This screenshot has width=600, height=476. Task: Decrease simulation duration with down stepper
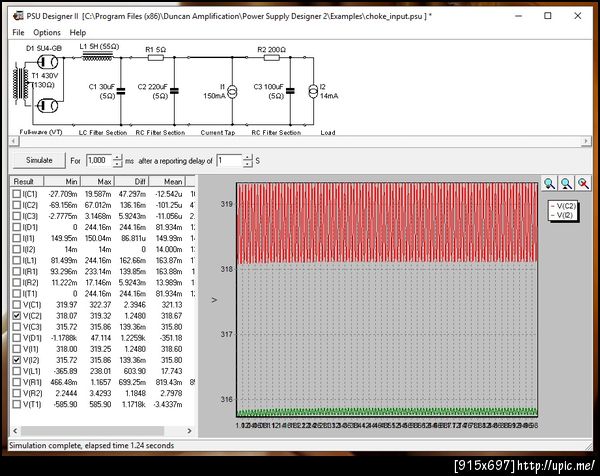click(117, 164)
